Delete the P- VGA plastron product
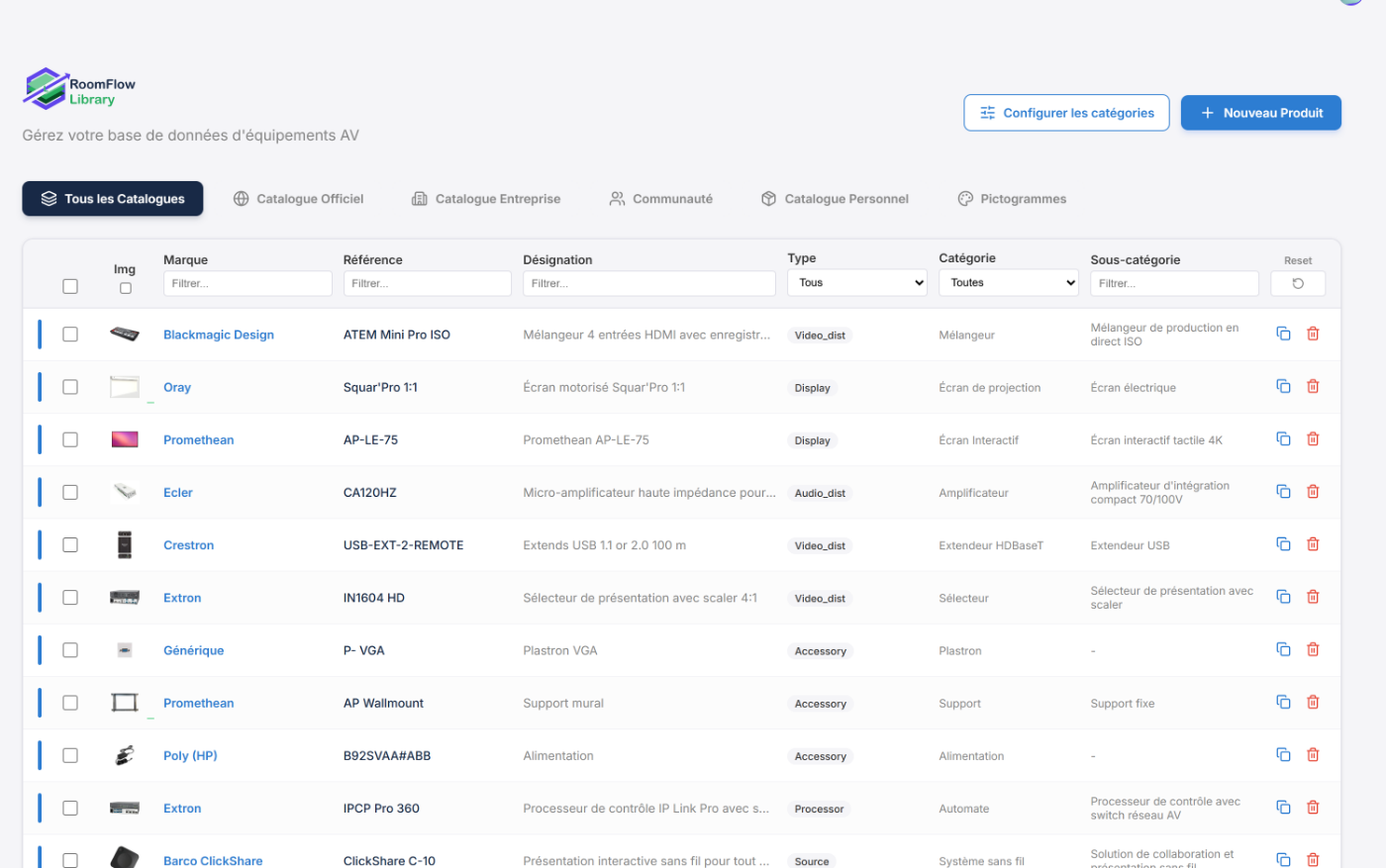The width and height of the screenshot is (1386, 868). [1313, 649]
